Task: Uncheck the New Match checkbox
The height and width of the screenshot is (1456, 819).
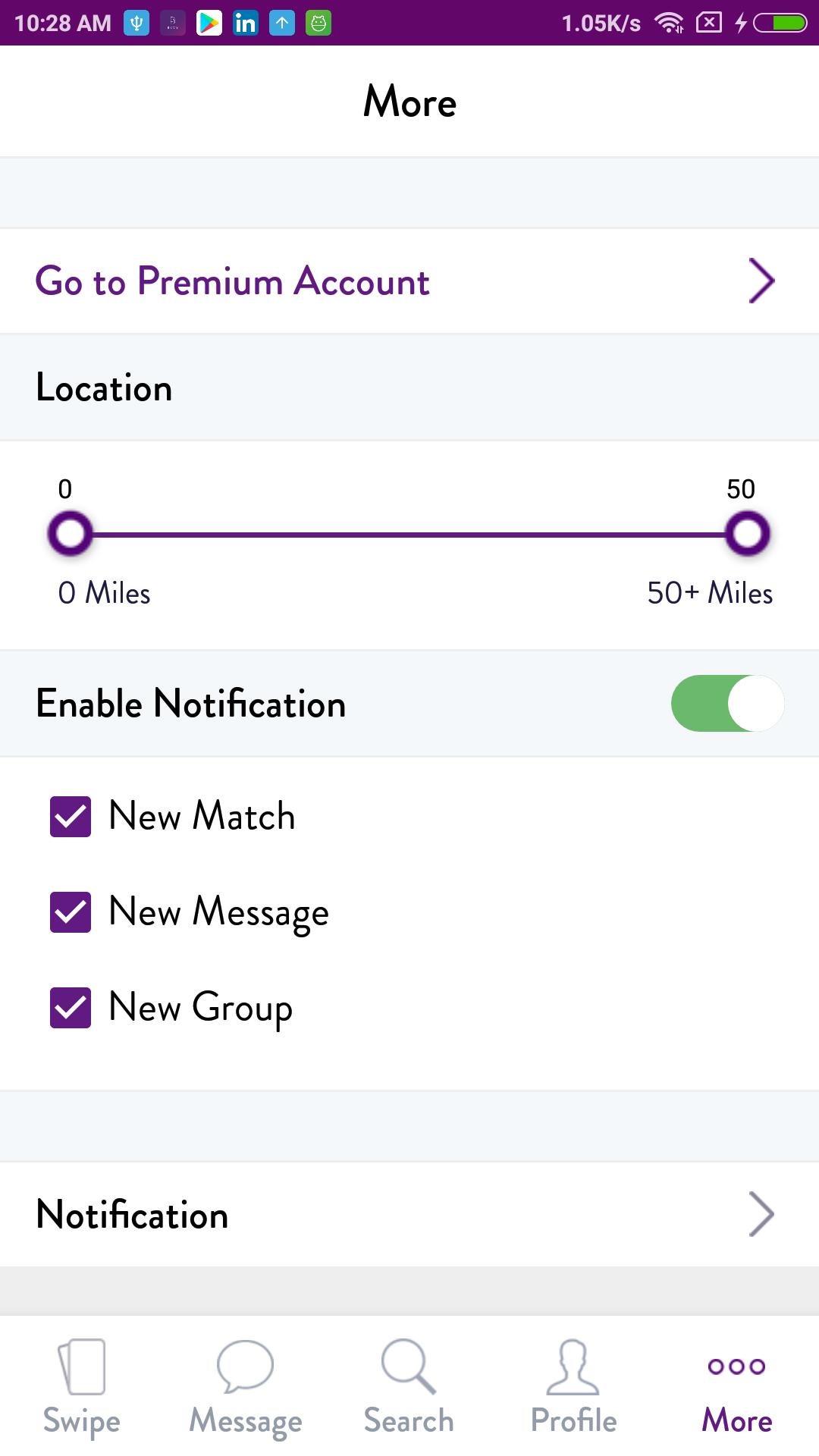Action: (71, 817)
